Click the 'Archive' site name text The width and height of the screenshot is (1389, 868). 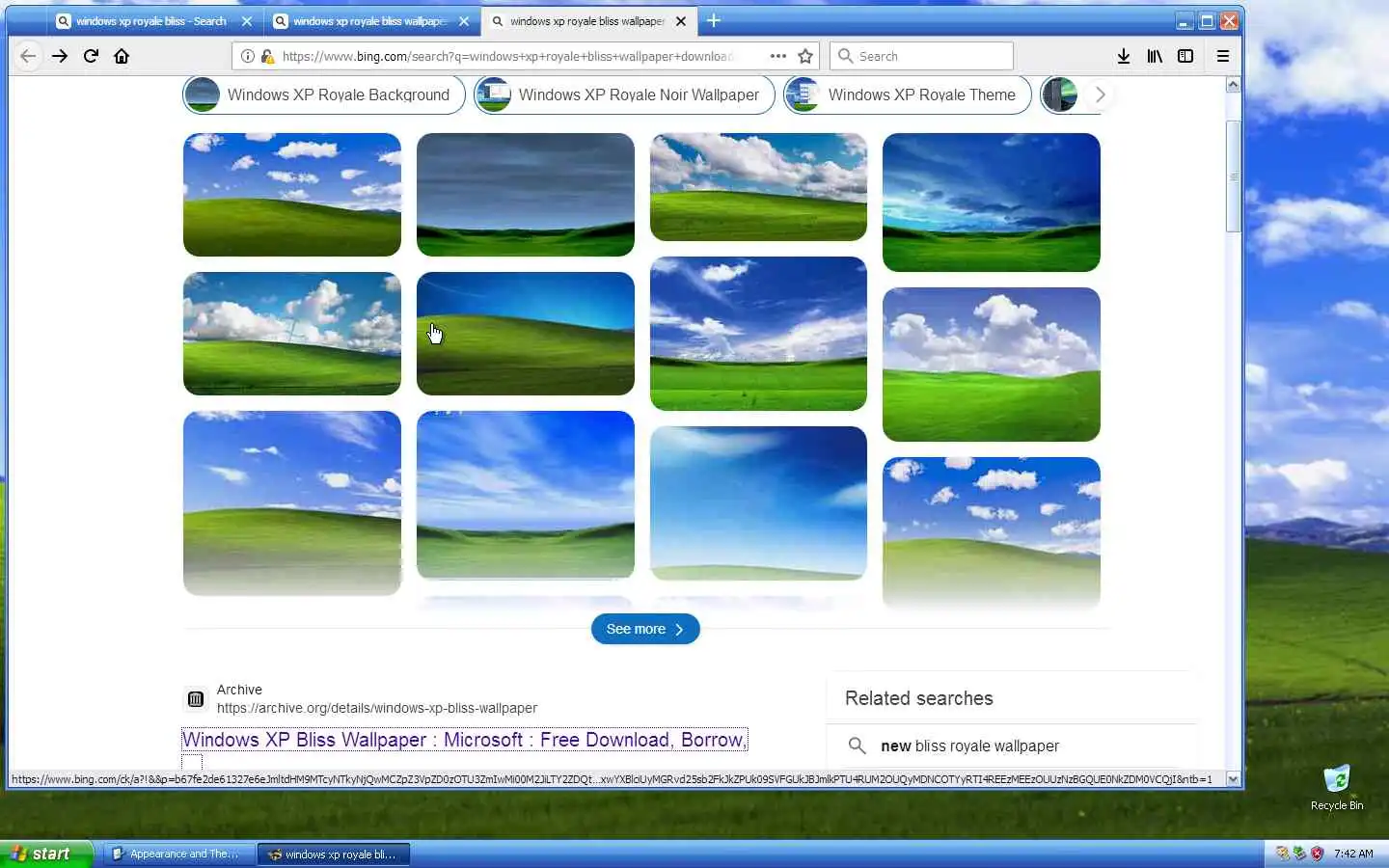[x=239, y=690]
